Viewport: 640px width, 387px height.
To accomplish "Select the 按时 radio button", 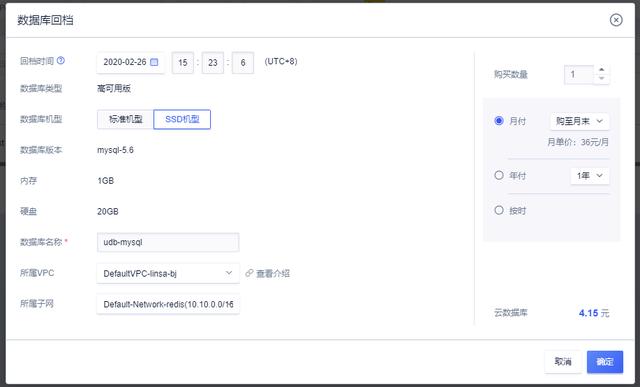I will (499, 210).
